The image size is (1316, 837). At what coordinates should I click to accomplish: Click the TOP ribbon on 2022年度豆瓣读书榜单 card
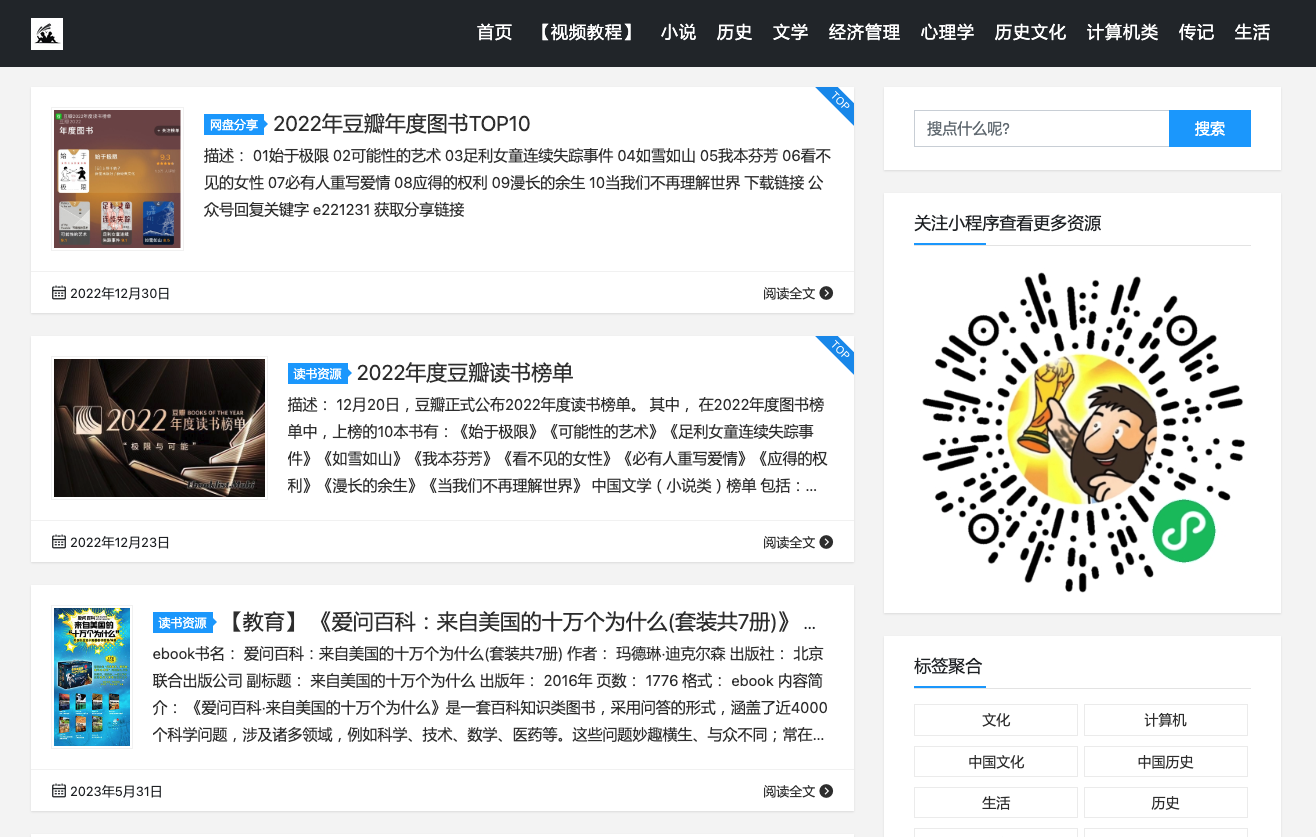click(840, 350)
